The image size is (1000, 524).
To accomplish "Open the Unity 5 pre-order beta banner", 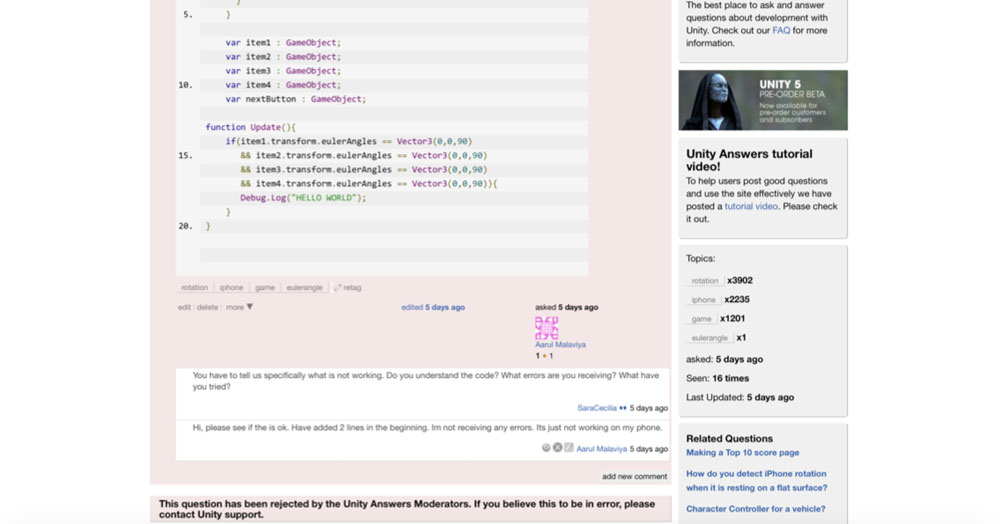I will pos(762,100).
